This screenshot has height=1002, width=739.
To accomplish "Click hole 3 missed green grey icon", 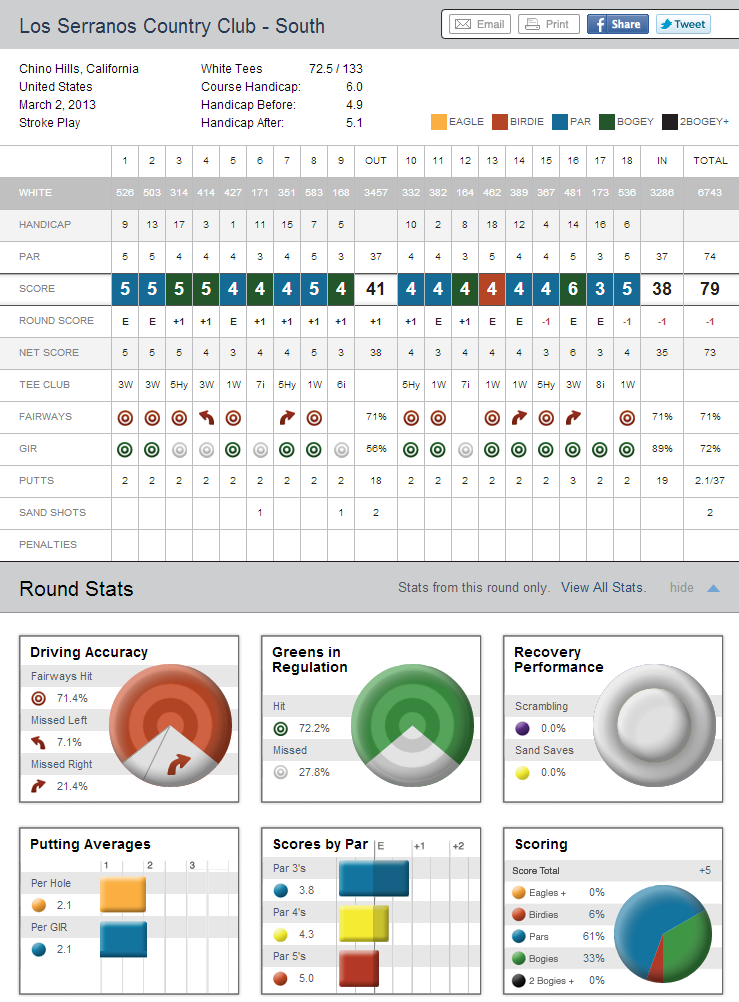I will pyautogui.click(x=179, y=448).
